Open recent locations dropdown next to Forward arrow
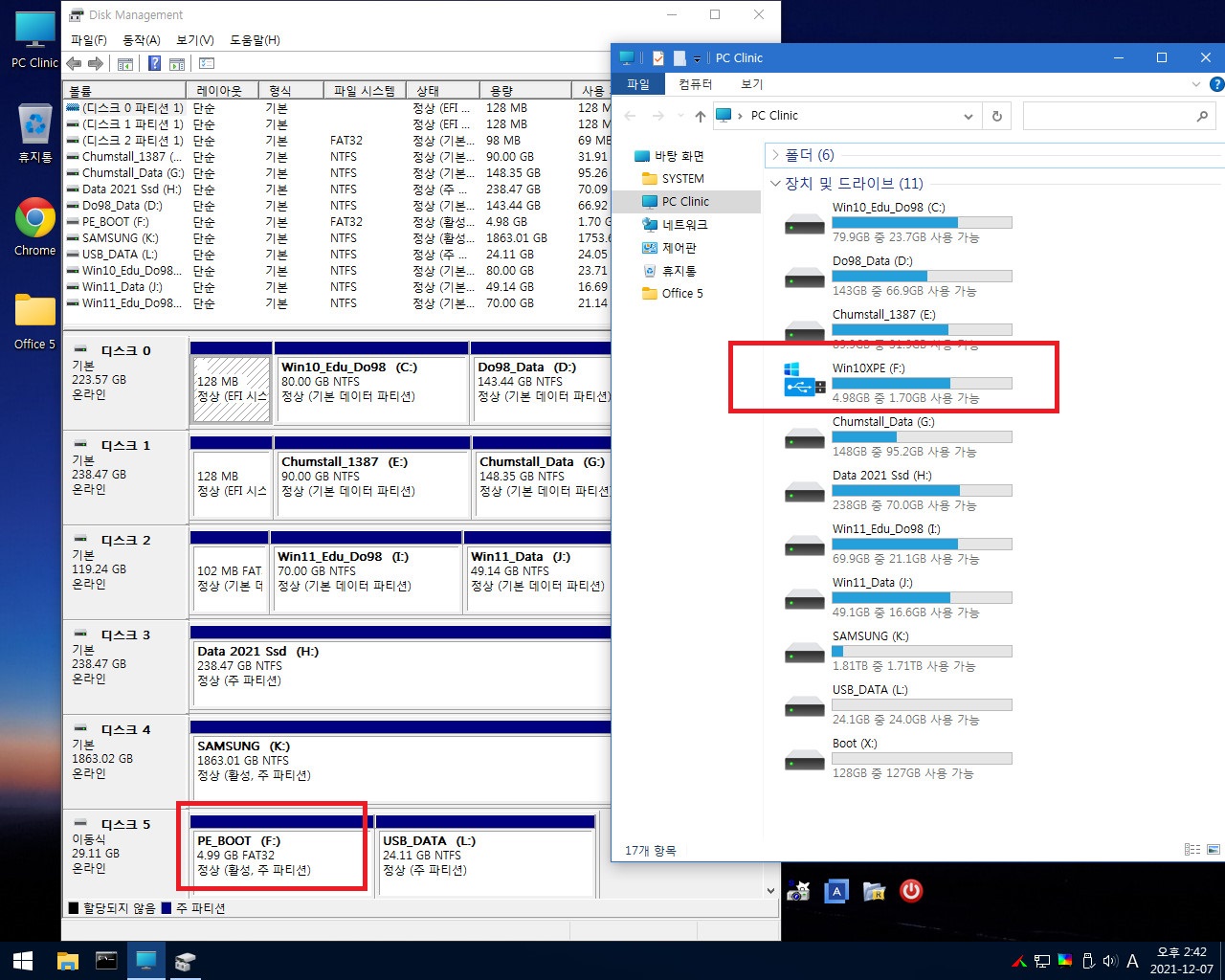Screen dimensions: 1225x980 679,116
